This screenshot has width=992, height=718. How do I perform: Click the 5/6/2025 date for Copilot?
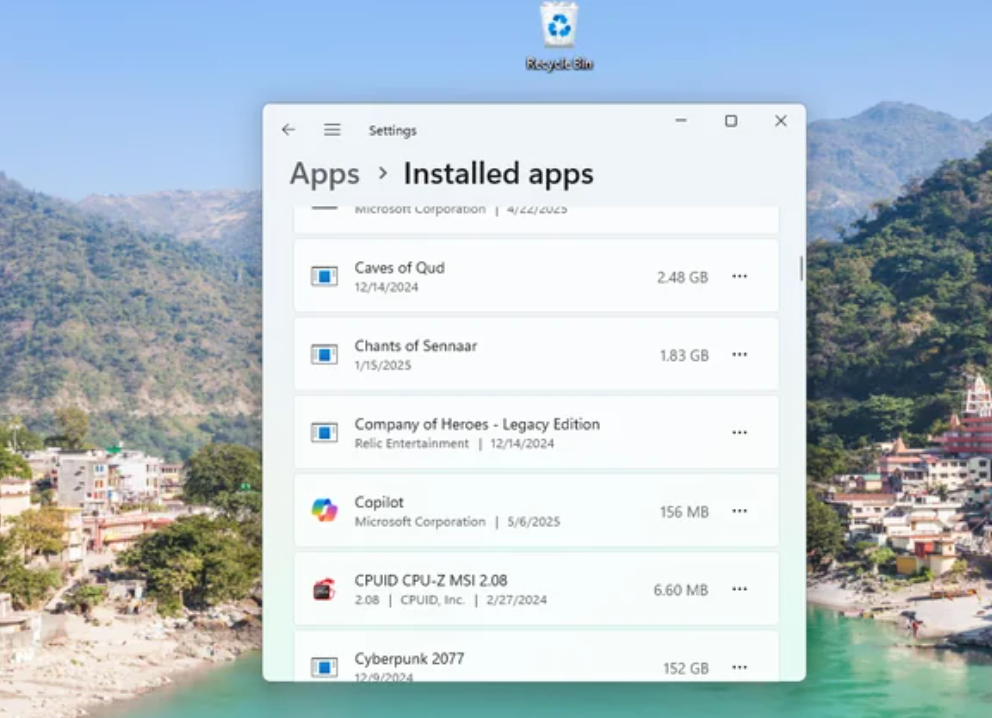(x=533, y=522)
